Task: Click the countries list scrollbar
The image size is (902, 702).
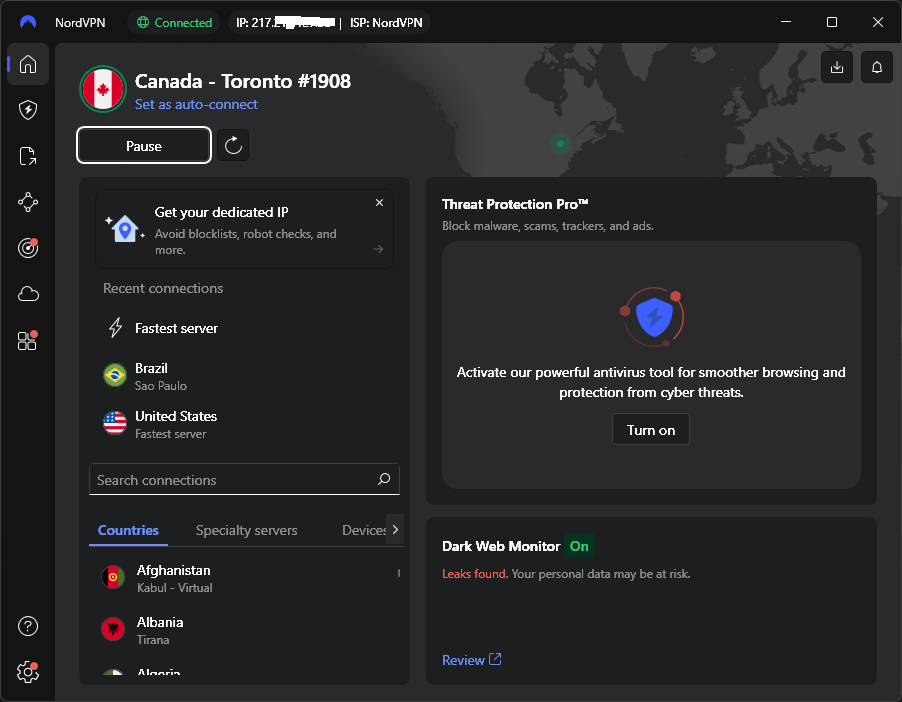Action: pyautogui.click(x=399, y=573)
